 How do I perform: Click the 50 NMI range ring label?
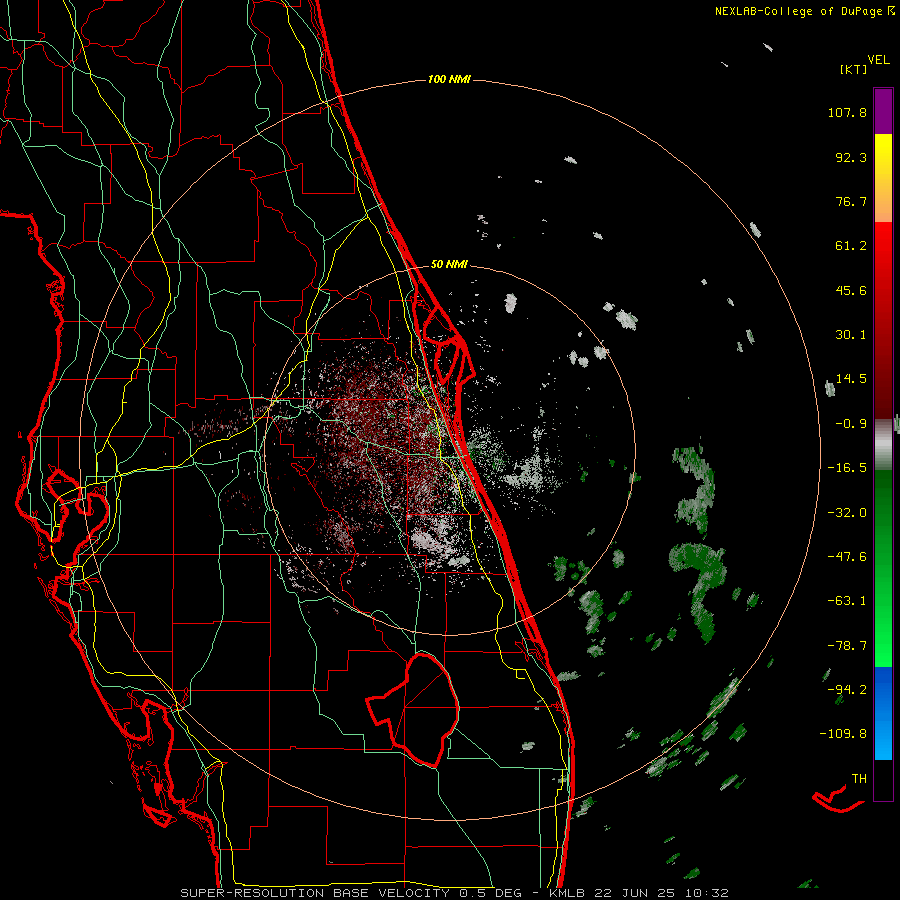pos(449,264)
